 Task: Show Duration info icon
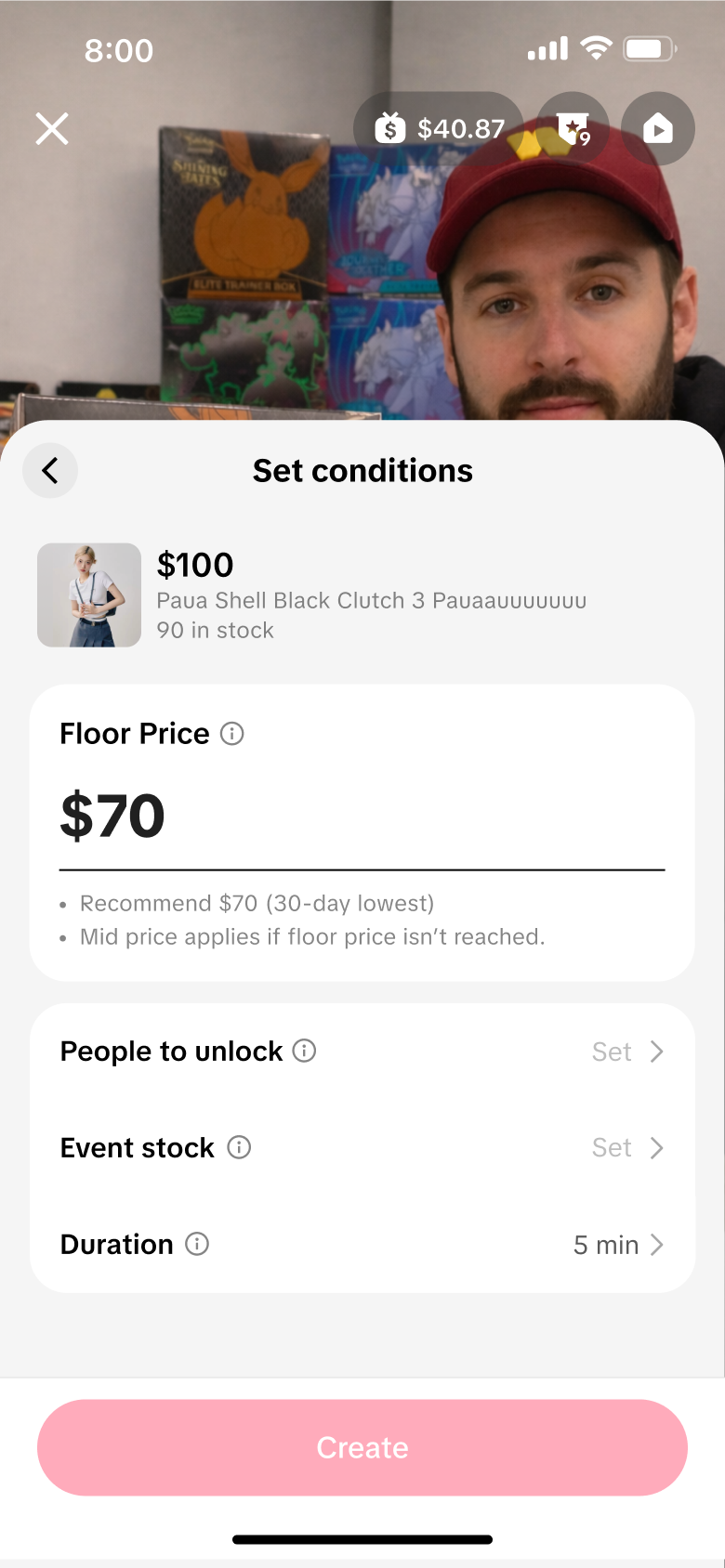click(197, 1244)
